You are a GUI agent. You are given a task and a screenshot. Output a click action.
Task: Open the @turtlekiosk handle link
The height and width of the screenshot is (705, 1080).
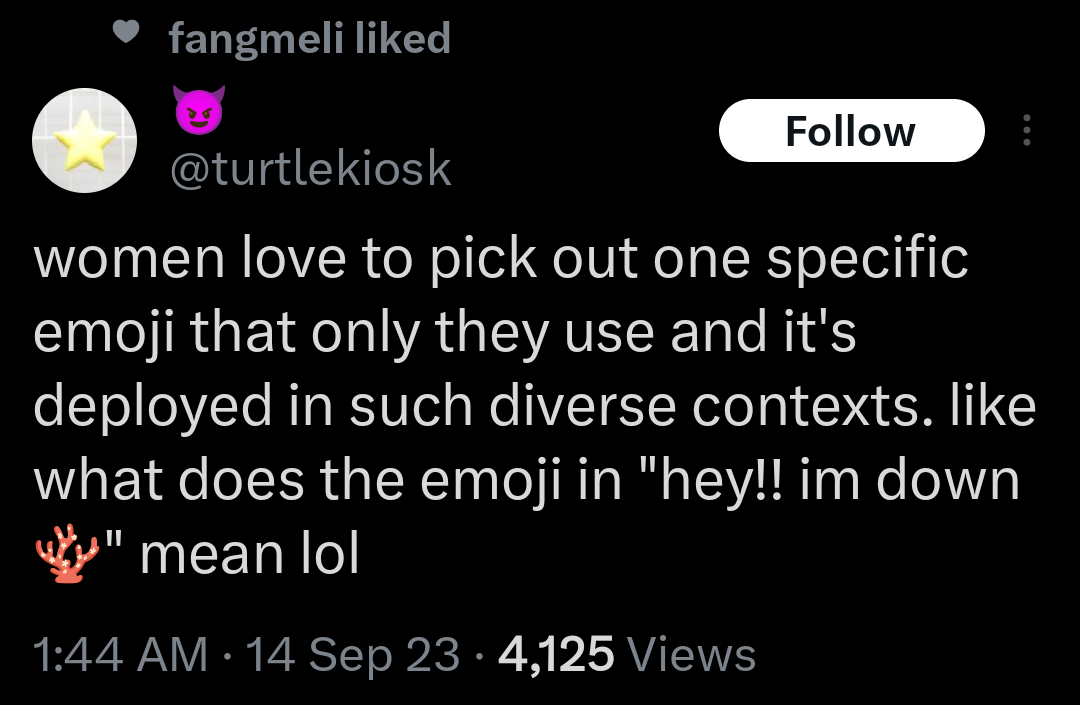click(311, 170)
